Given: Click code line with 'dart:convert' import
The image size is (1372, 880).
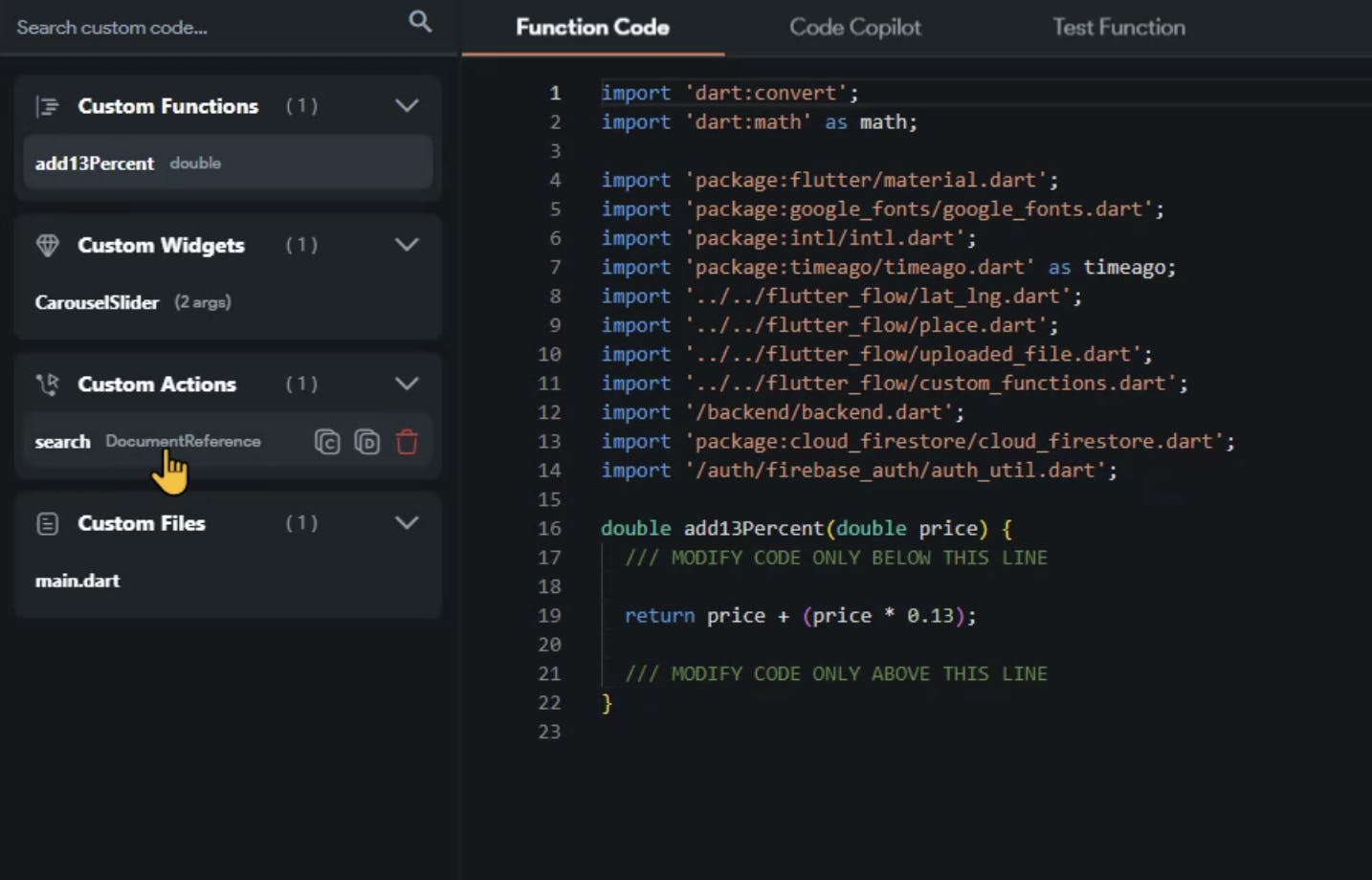Looking at the screenshot, I should point(730,93).
